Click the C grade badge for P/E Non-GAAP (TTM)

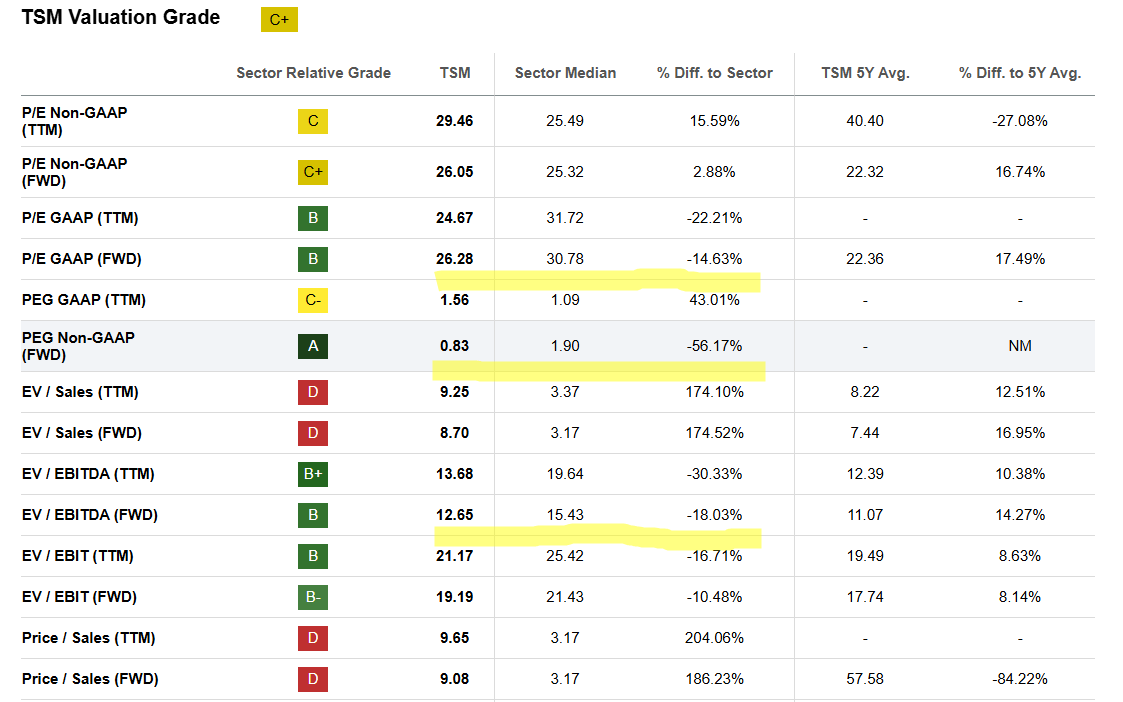click(x=313, y=121)
